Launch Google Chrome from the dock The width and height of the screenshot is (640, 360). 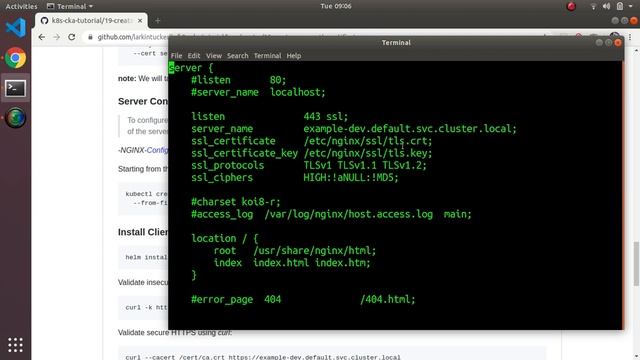16,58
